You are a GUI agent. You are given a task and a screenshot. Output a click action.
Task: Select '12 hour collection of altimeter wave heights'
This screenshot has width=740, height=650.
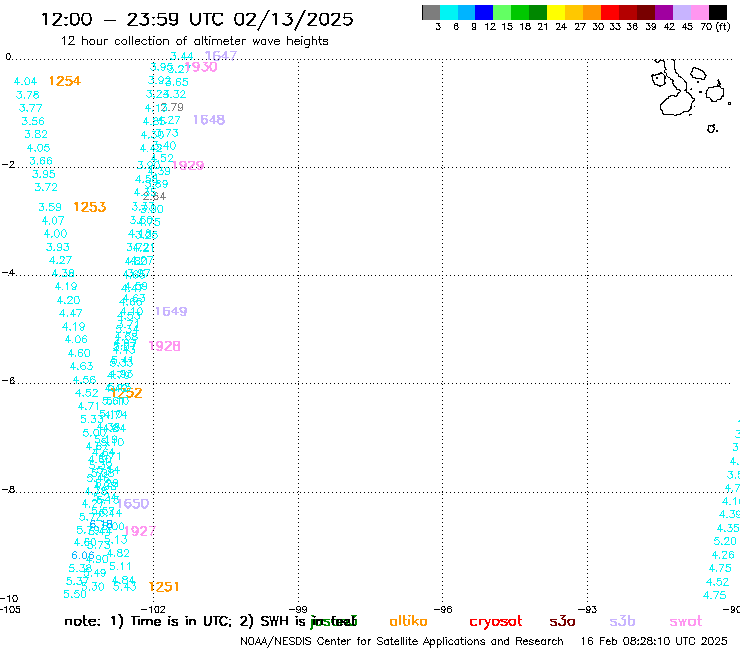click(194, 41)
